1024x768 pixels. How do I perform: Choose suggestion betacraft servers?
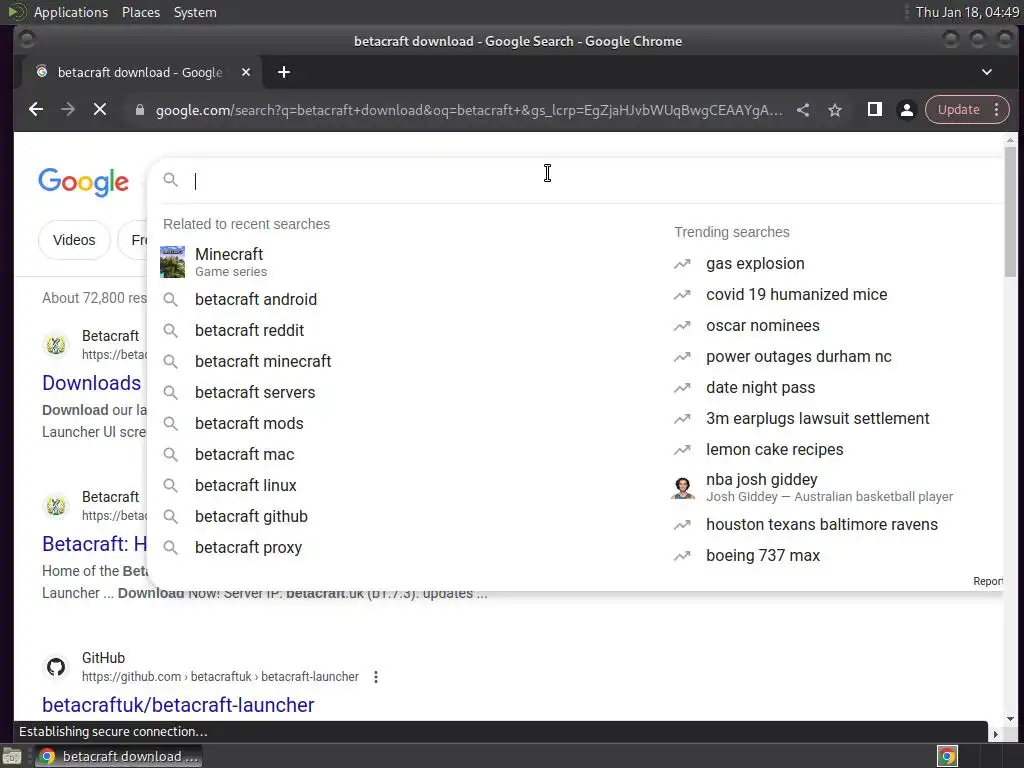[x=255, y=392]
